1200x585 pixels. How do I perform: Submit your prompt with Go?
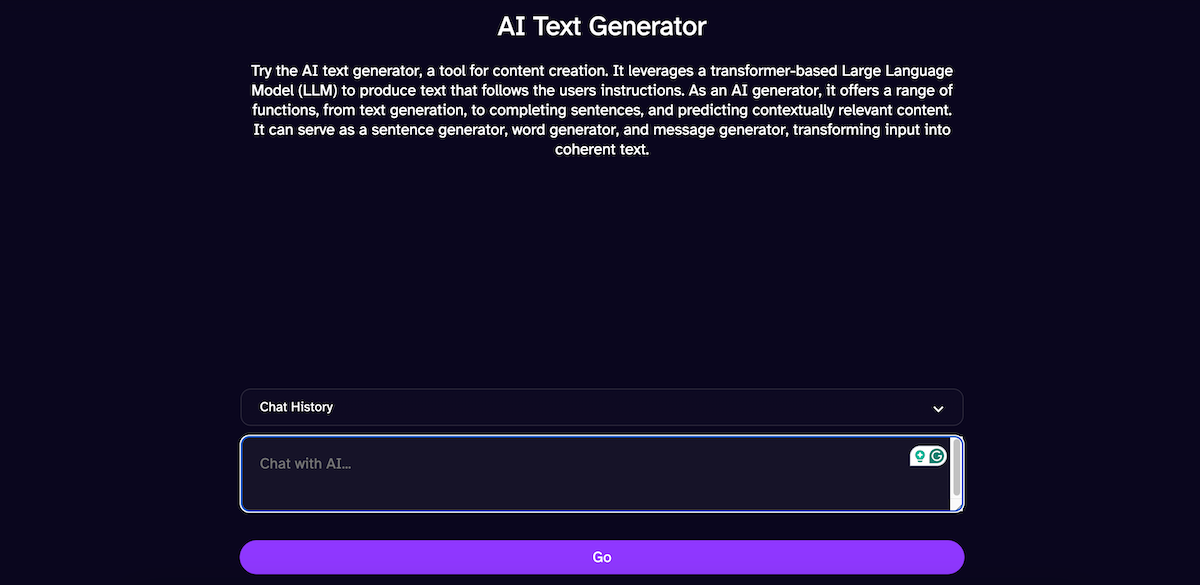[x=600, y=557]
